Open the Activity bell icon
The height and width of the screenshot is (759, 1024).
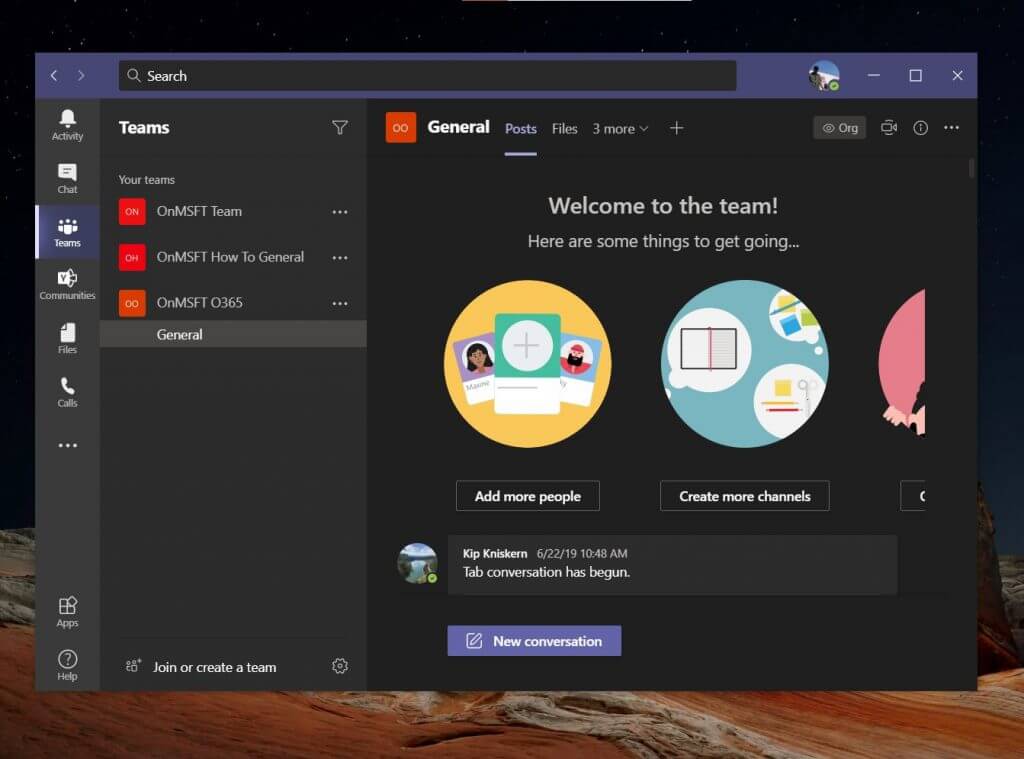coord(67,124)
